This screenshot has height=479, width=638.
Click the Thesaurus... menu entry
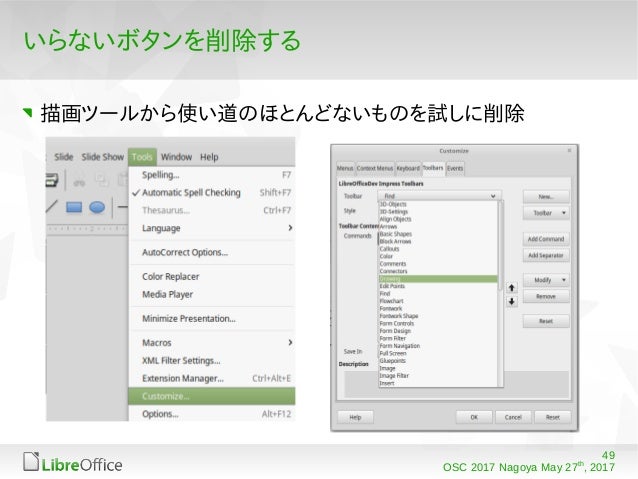click(x=212, y=210)
